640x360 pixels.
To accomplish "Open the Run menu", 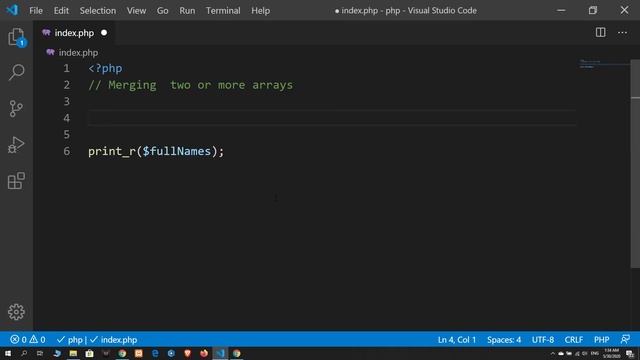I will click(187, 11).
